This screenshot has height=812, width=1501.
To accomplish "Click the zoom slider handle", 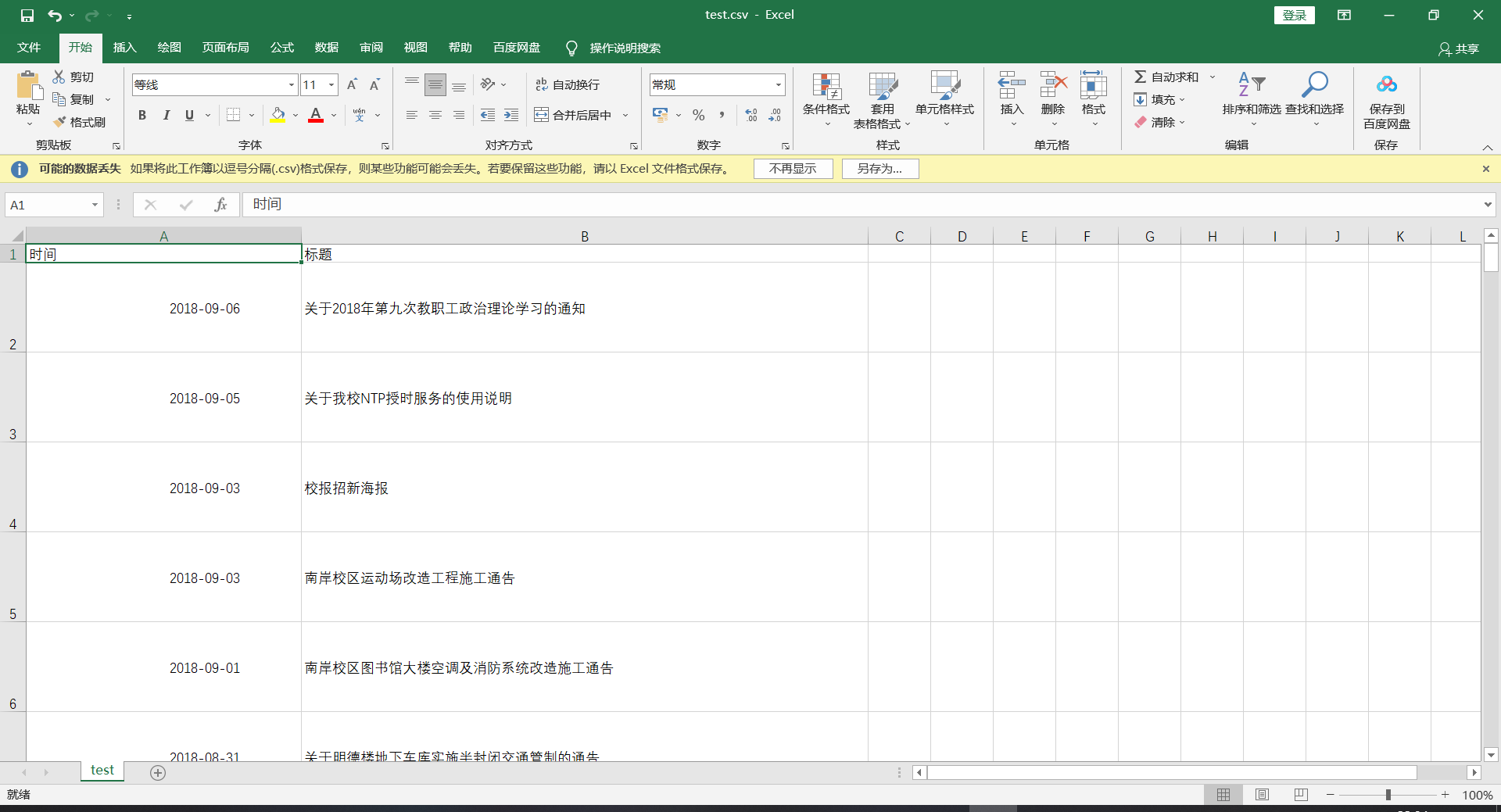I will point(1388,795).
